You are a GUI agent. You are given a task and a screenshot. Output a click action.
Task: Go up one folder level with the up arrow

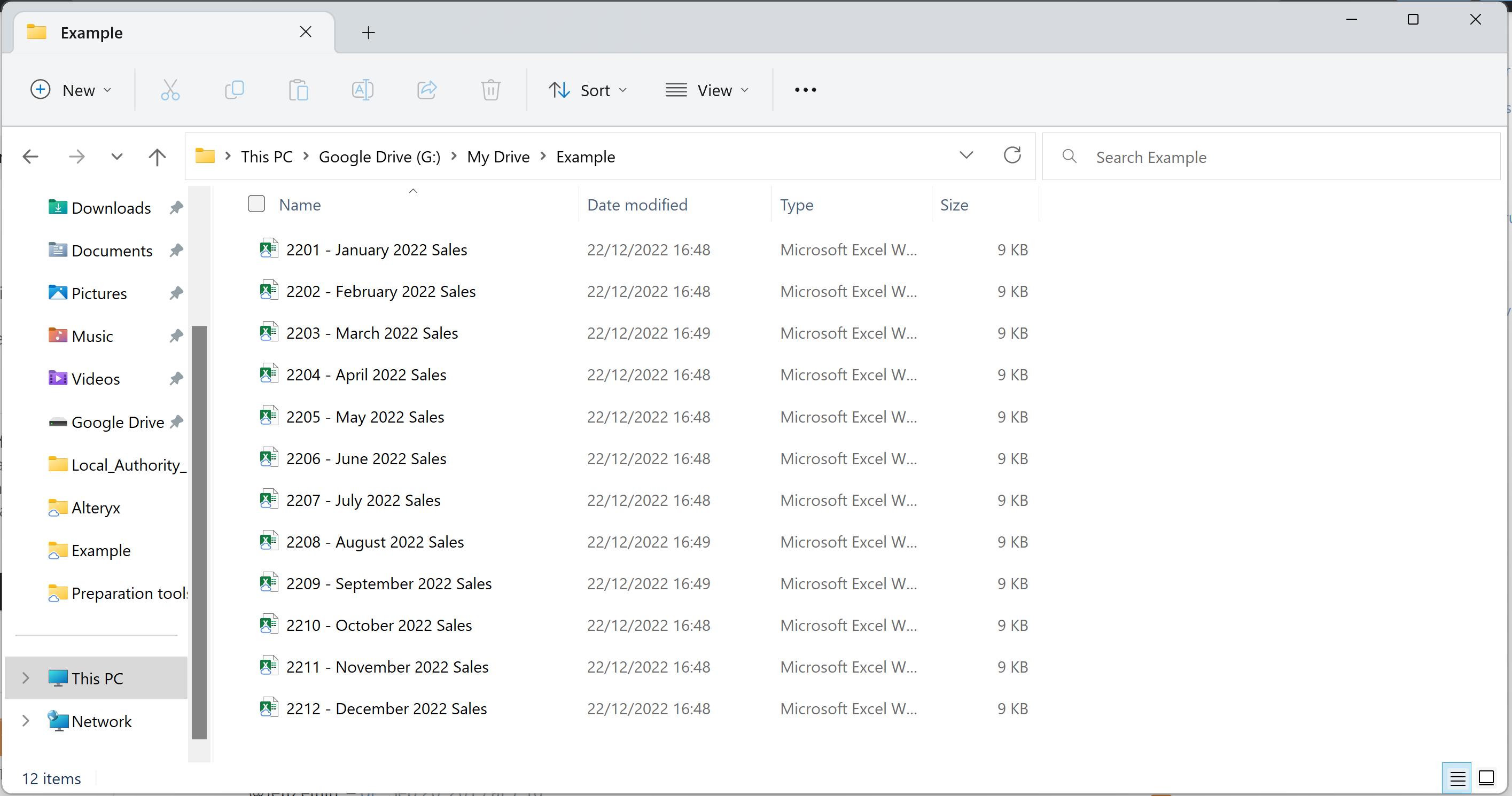pyautogui.click(x=157, y=157)
